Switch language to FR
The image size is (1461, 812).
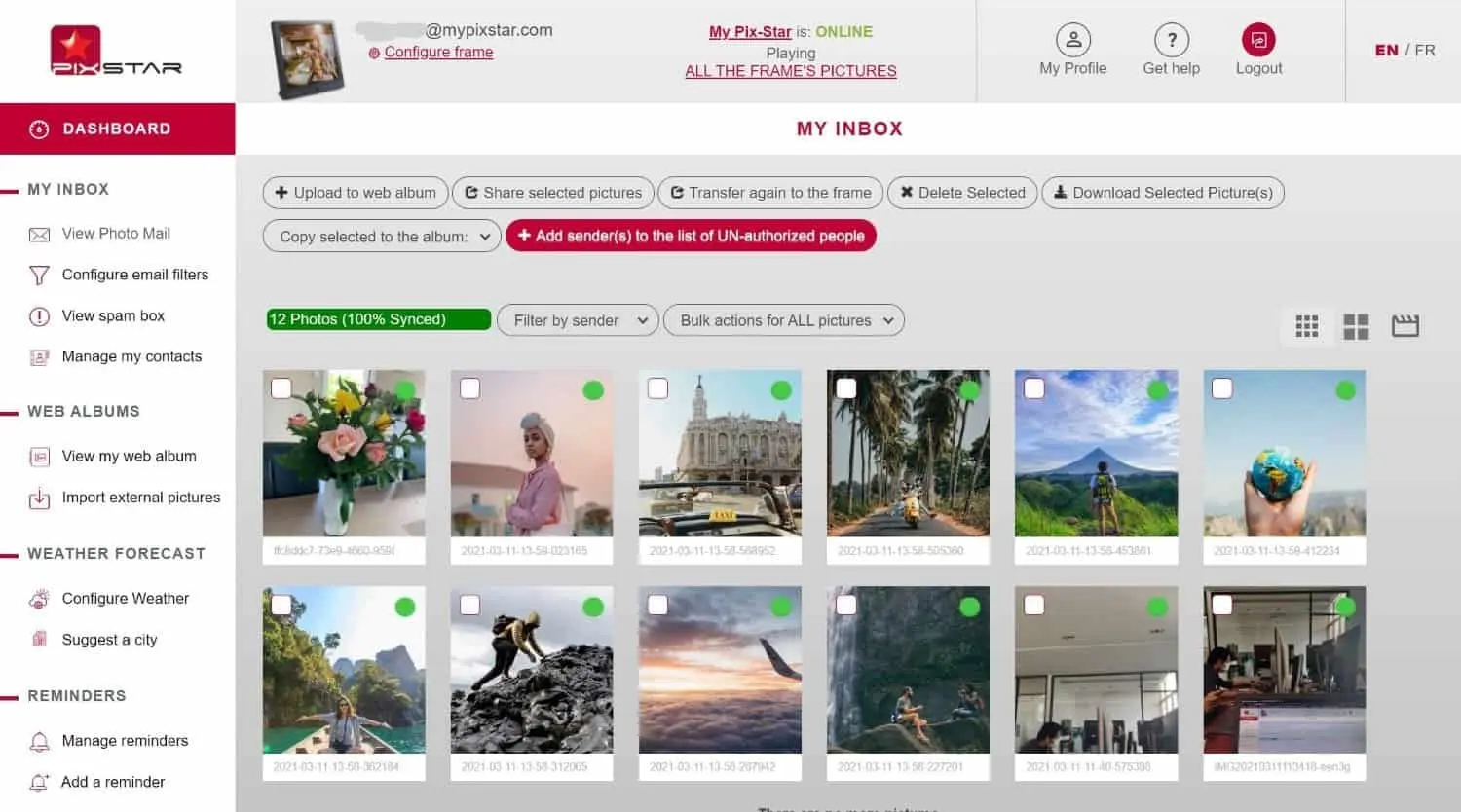pyautogui.click(x=1425, y=50)
